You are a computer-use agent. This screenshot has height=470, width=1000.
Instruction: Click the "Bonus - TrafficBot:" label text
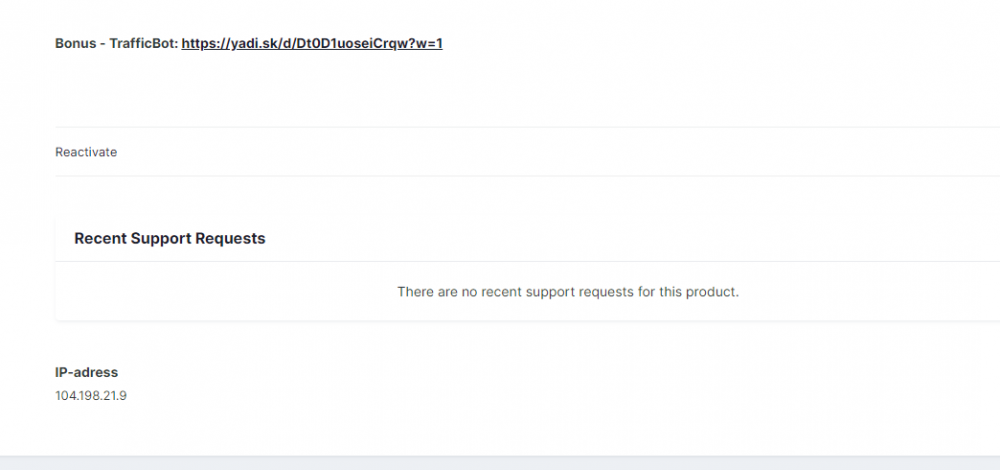coord(116,44)
